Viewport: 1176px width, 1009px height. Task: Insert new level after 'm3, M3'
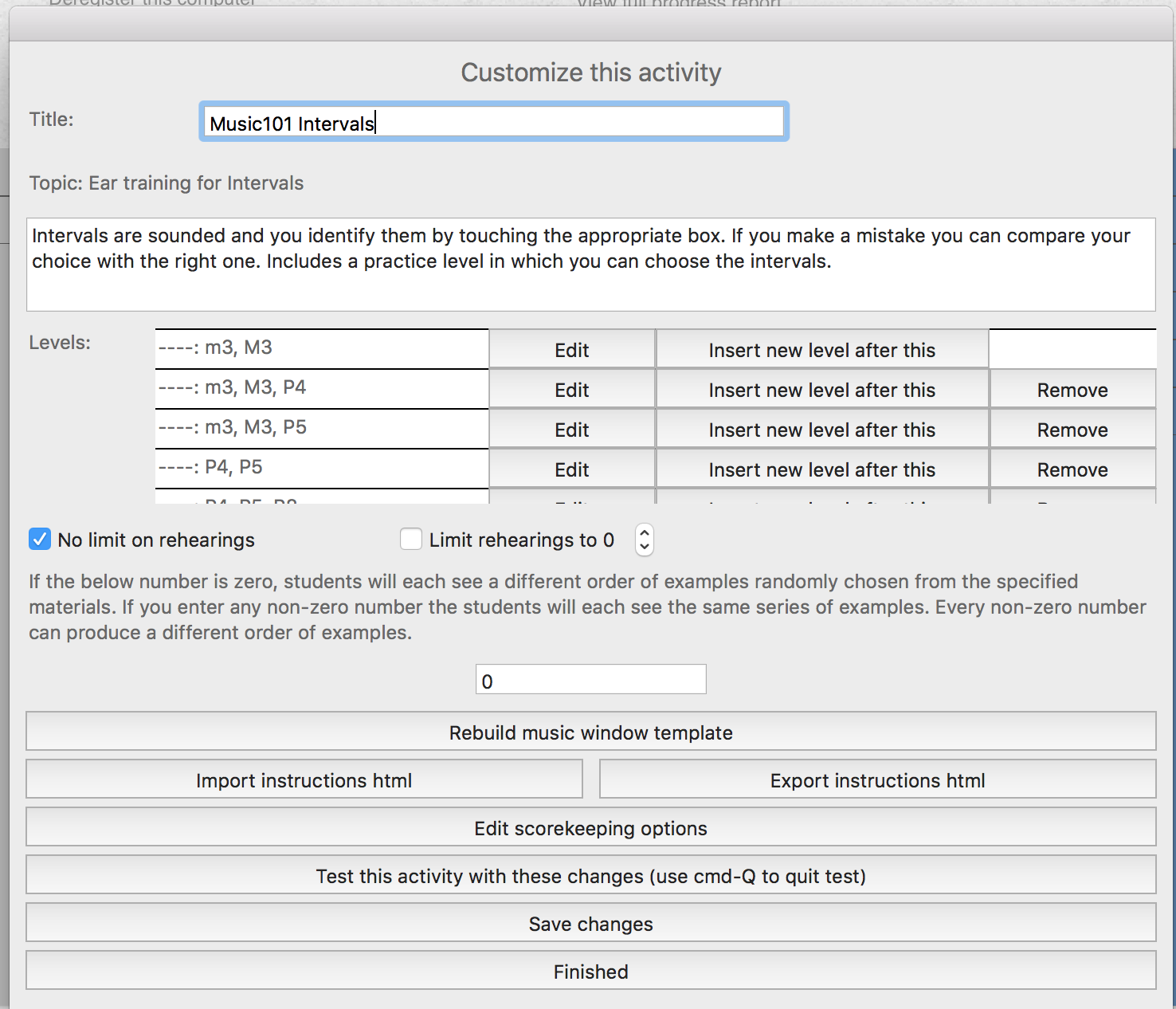coord(821,350)
